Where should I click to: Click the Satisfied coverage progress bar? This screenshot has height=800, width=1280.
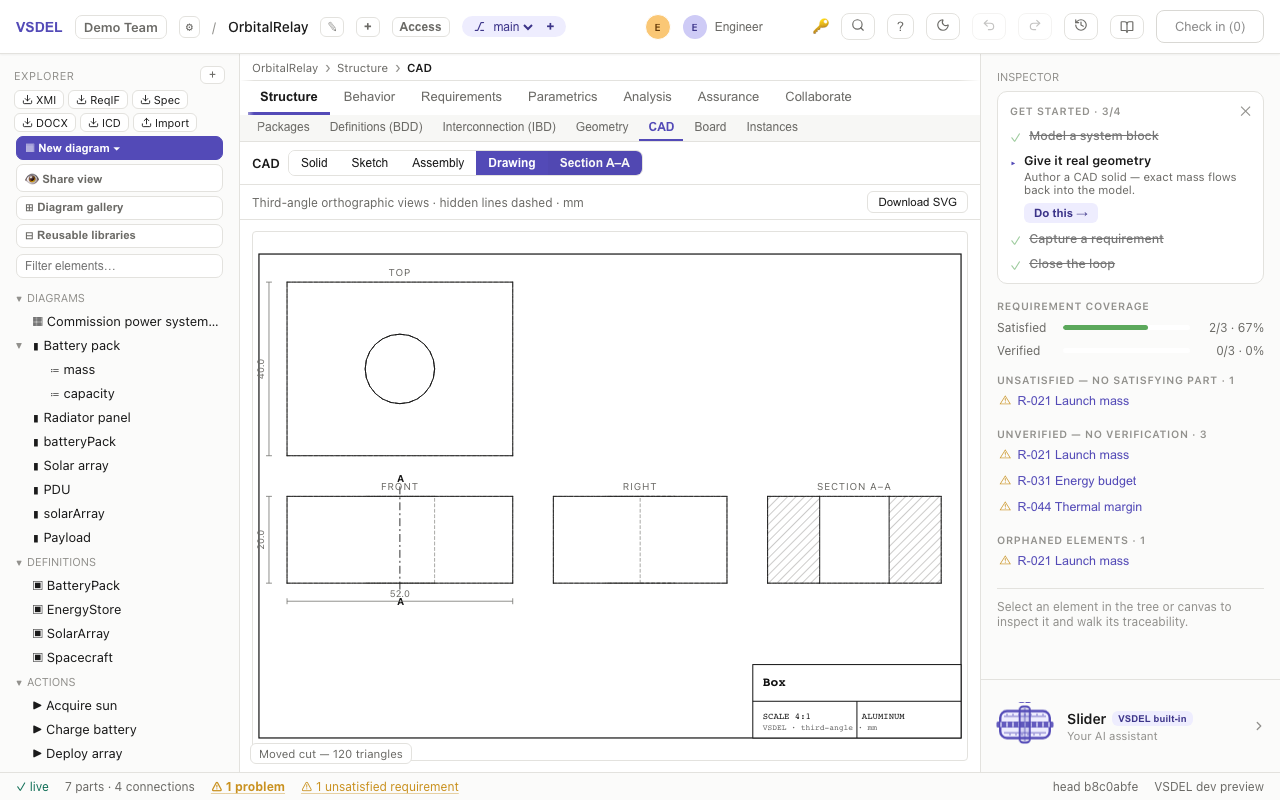1126,328
